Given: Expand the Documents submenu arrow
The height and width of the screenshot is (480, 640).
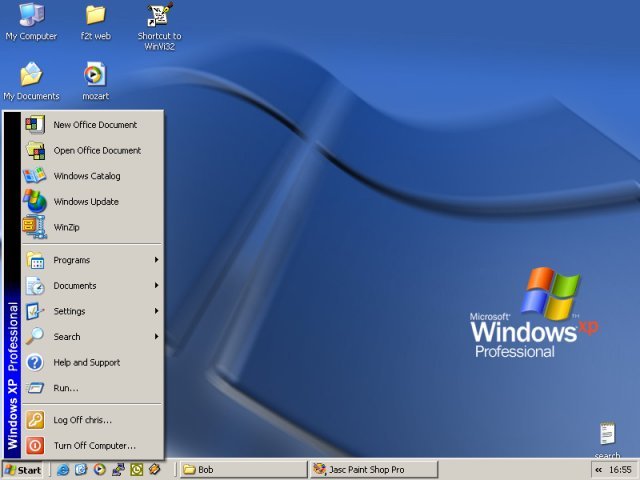Looking at the screenshot, I should (x=156, y=285).
